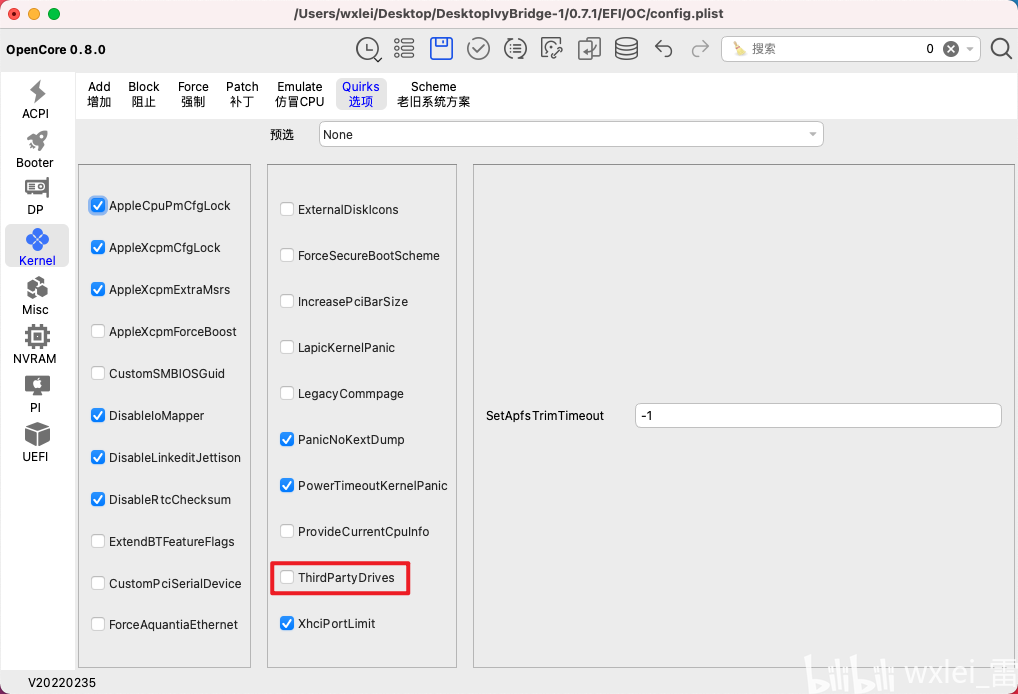
Task: Redo the last change
Action: pos(700,49)
